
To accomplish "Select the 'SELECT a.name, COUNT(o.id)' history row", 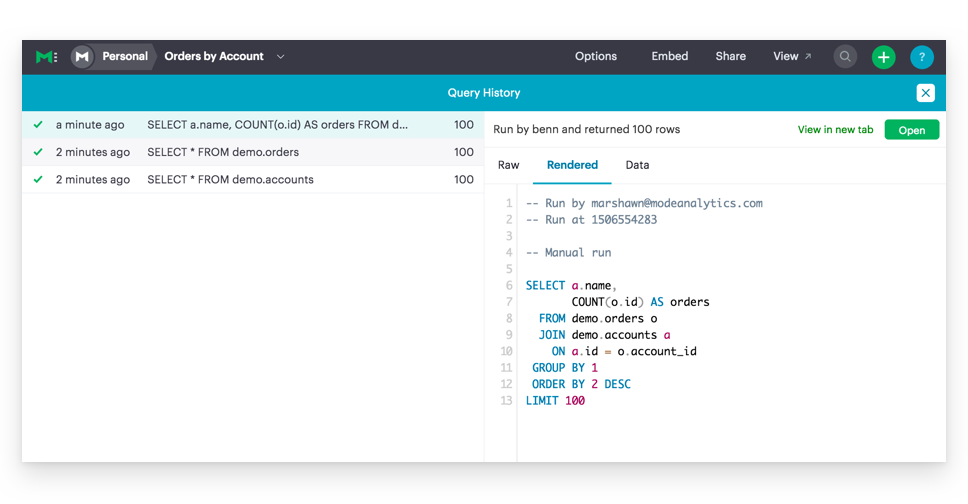I will (253, 125).
